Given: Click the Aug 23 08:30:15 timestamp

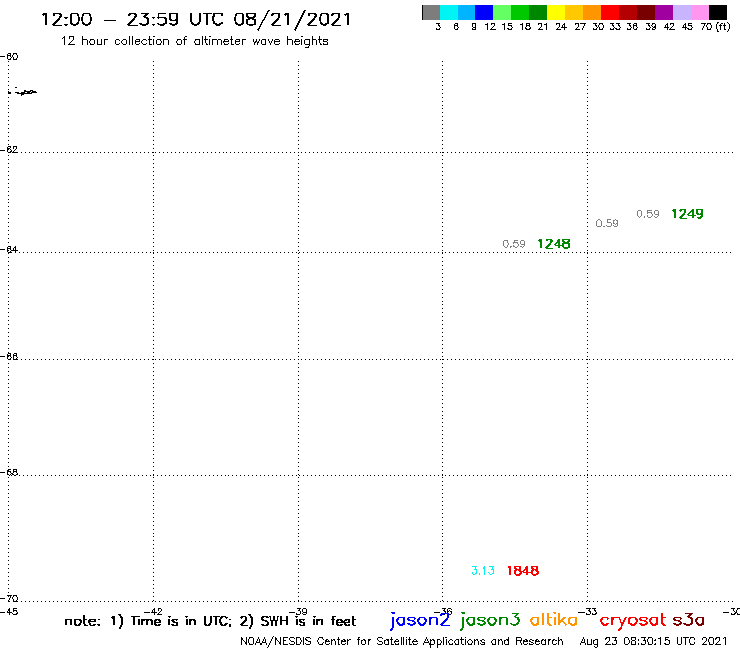Looking at the screenshot, I should [x=653, y=642].
